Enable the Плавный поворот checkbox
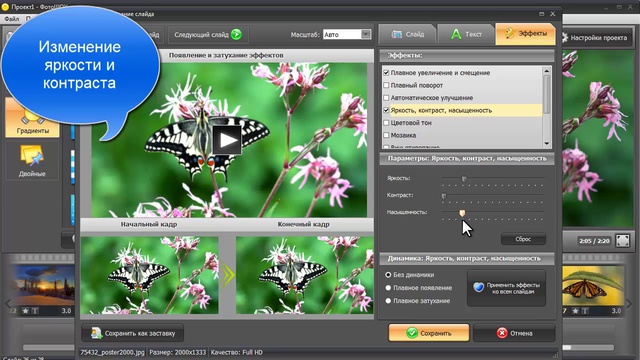This screenshot has width=640, height=360. coord(386,85)
